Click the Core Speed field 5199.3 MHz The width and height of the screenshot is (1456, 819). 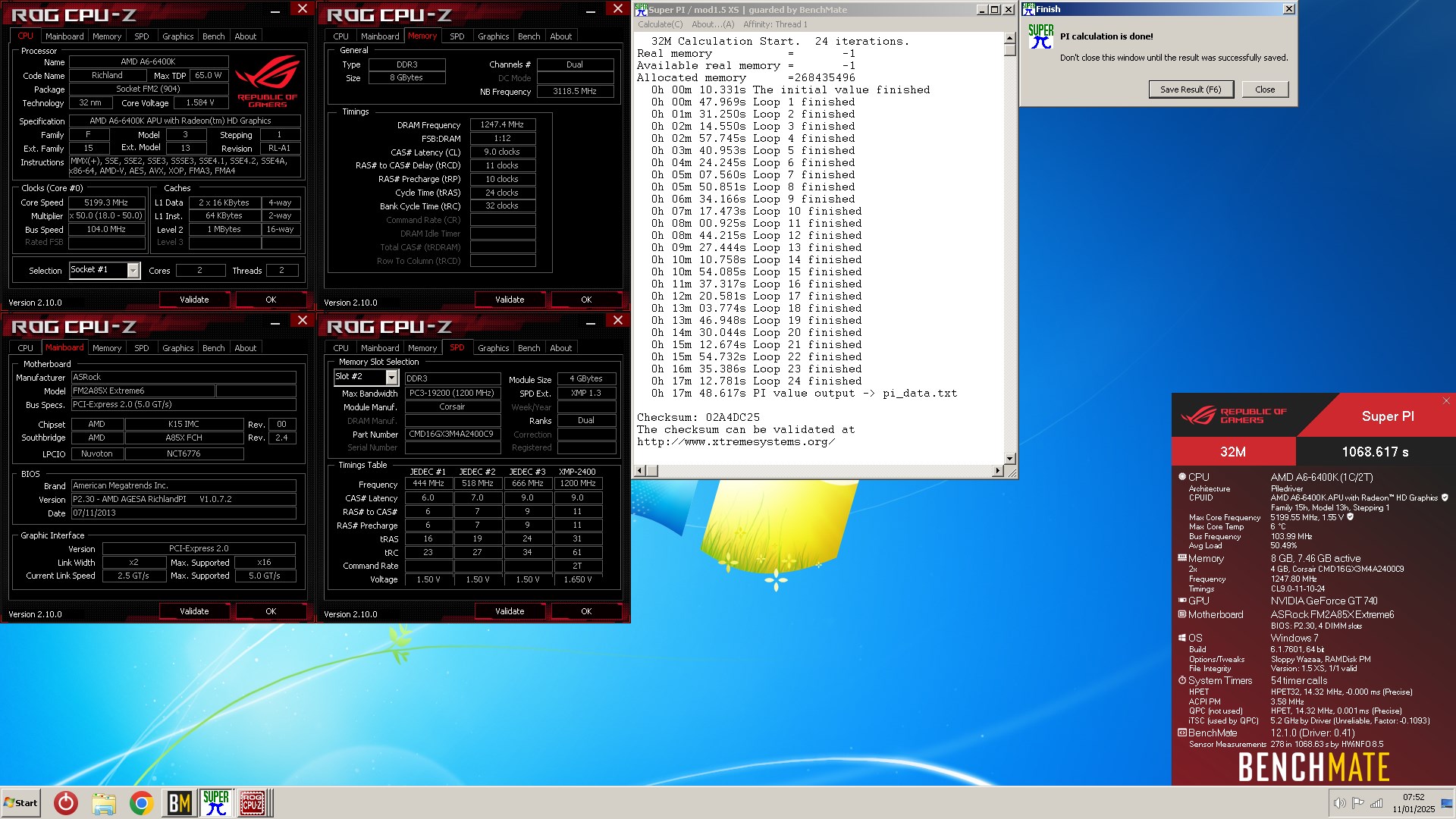[x=106, y=202]
